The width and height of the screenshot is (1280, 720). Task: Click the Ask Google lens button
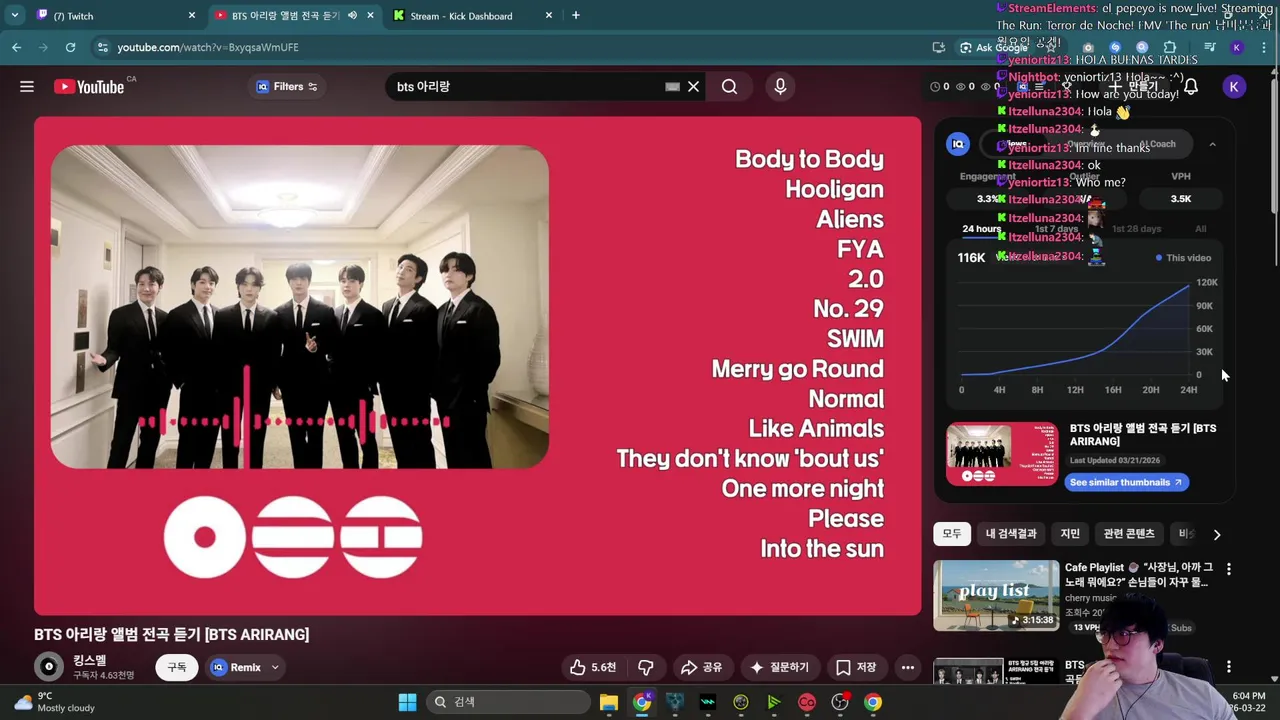(993, 47)
